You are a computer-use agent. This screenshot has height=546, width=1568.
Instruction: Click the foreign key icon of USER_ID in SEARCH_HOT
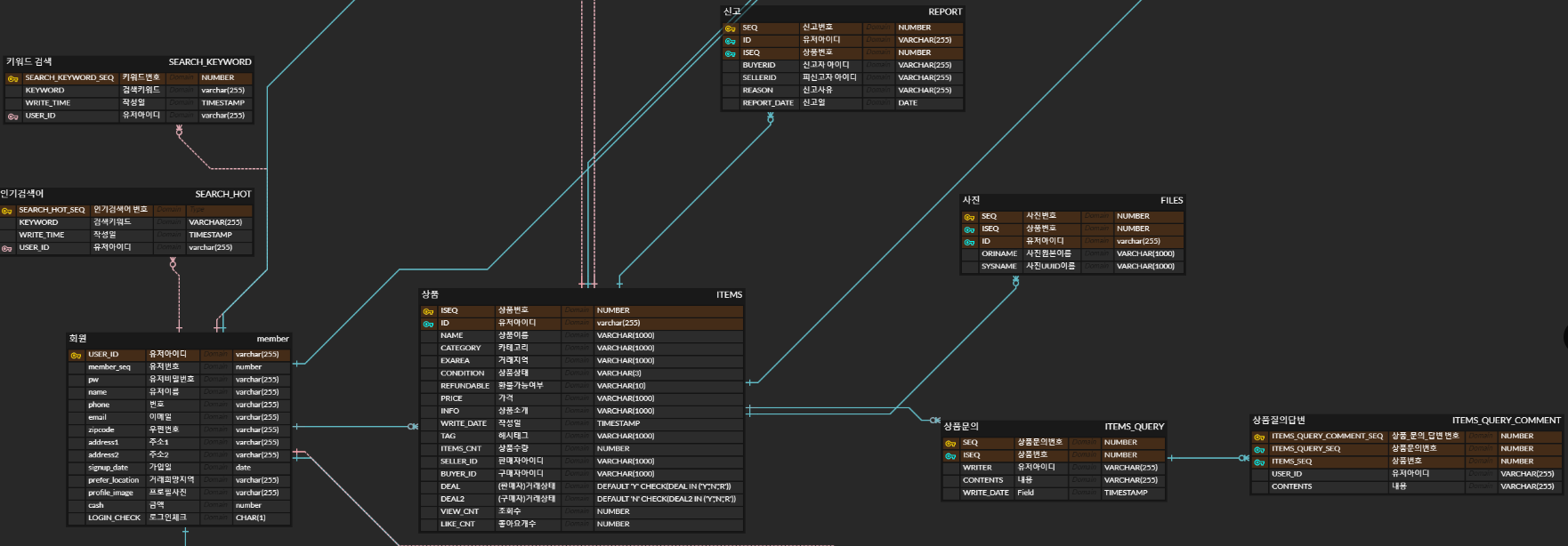(6, 248)
